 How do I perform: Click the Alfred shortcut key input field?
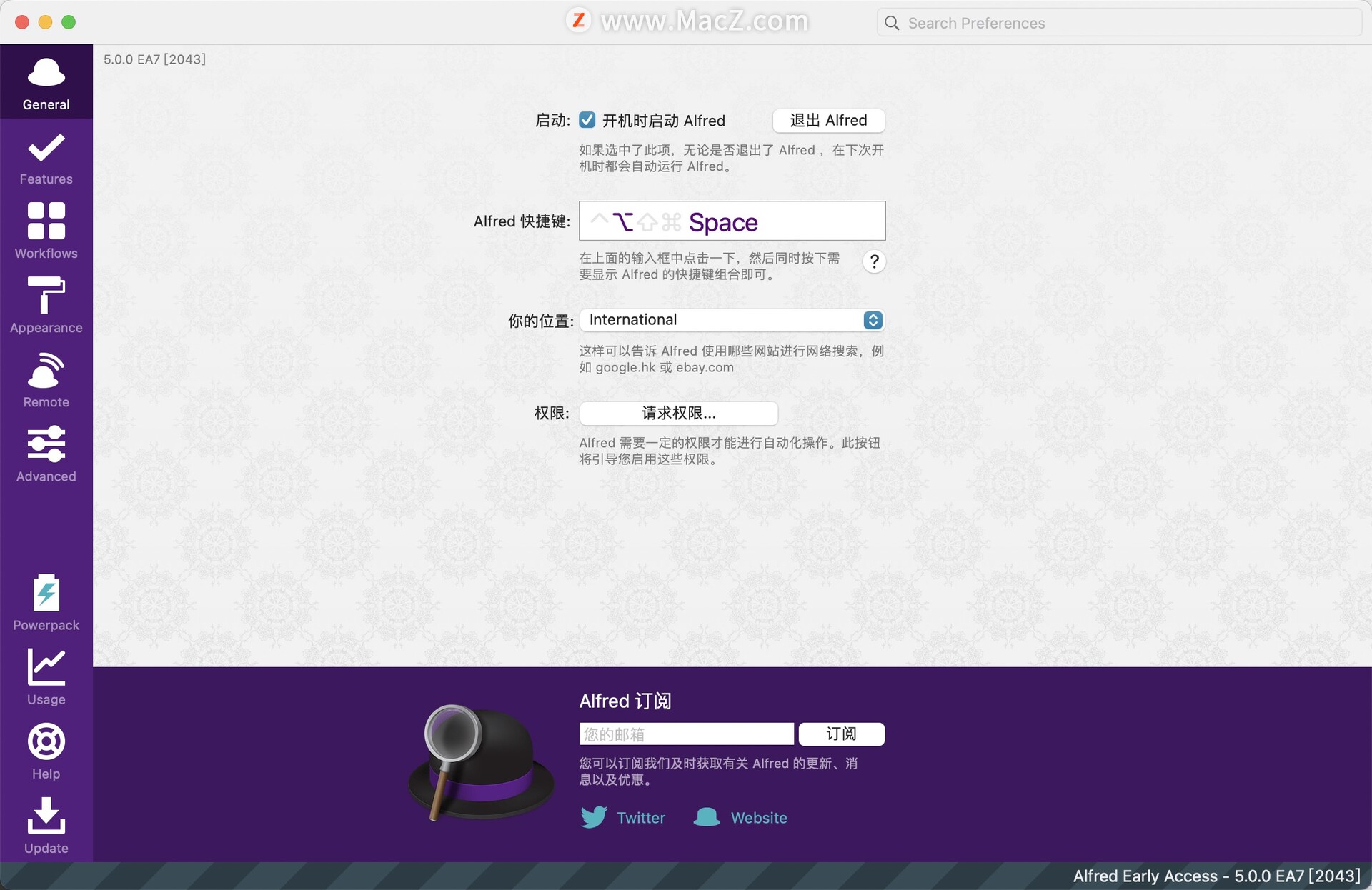pyautogui.click(x=732, y=220)
